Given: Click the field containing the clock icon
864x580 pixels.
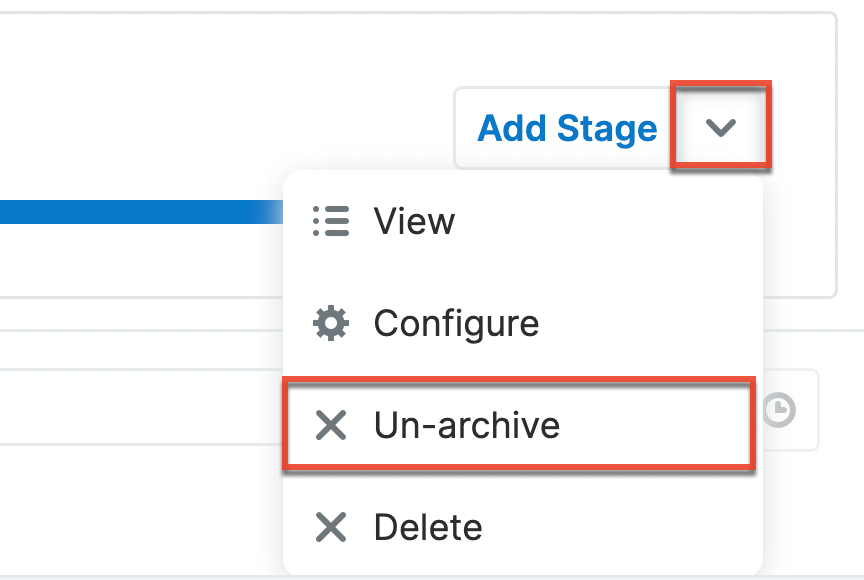Looking at the screenshot, I should coord(792,410).
